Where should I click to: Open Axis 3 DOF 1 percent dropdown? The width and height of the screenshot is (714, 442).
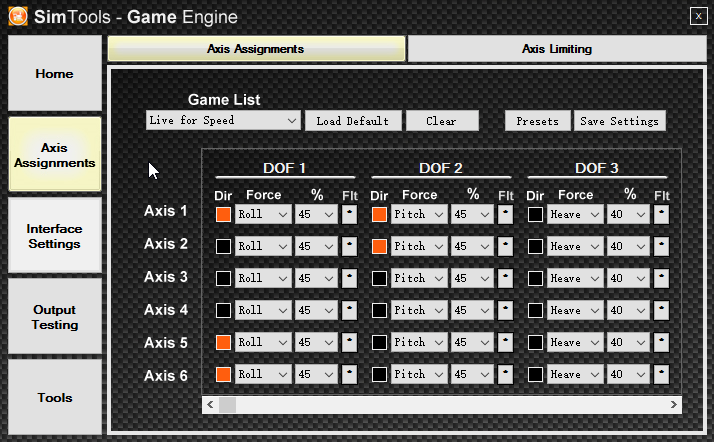tap(316, 278)
